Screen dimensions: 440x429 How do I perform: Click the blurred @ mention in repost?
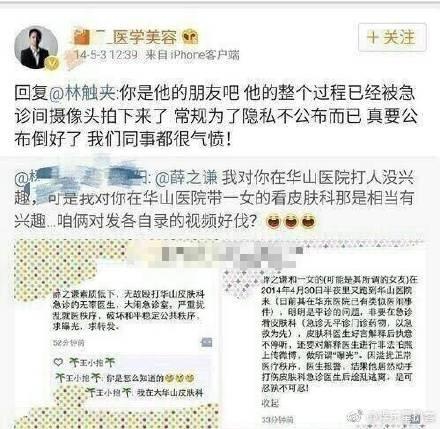pyautogui.click(x=82, y=178)
